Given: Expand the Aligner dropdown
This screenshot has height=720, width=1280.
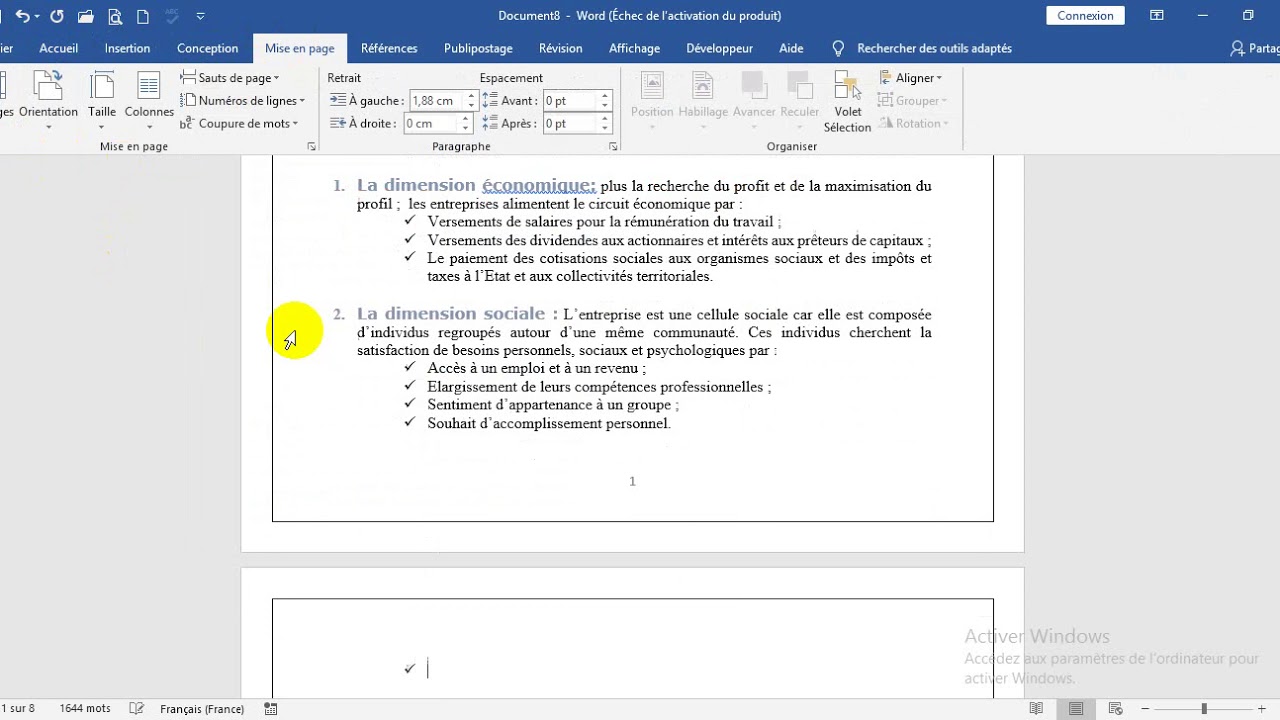Looking at the screenshot, I should [x=911, y=77].
